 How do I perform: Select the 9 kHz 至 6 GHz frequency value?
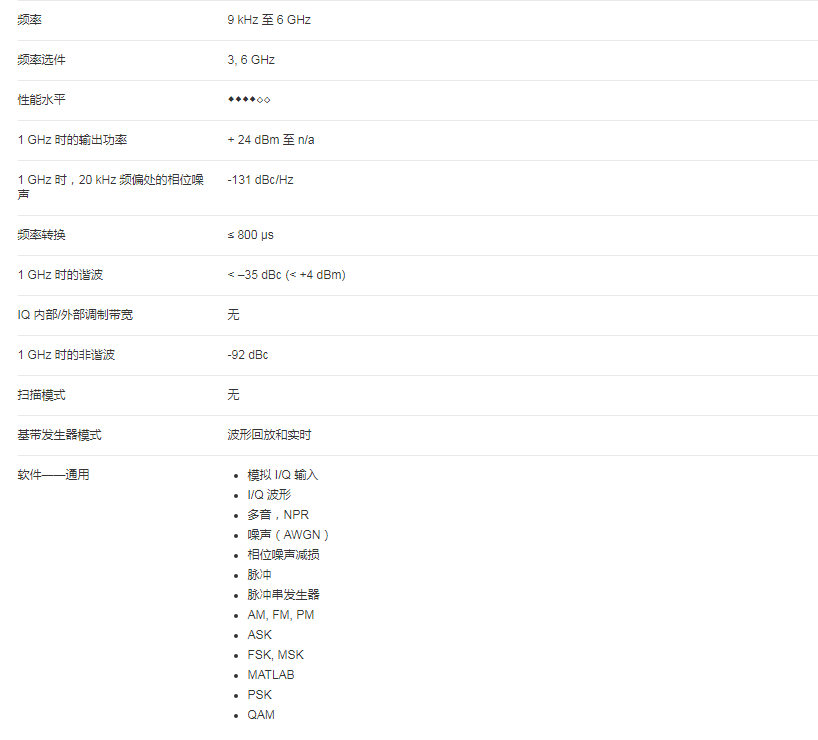click(x=269, y=20)
